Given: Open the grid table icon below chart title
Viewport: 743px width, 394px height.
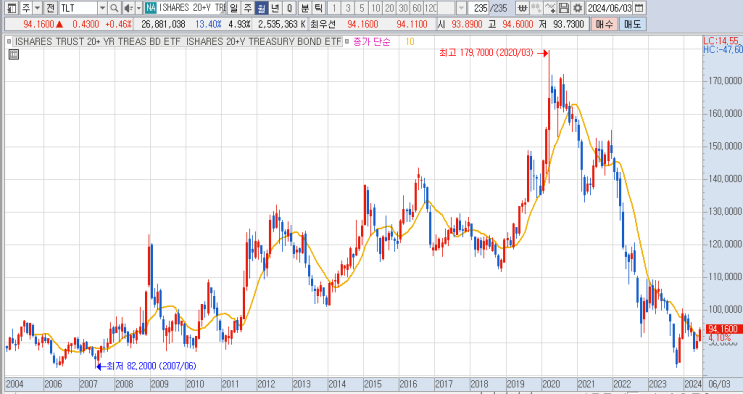Looking at the screenshot, I should click(14, 55).
